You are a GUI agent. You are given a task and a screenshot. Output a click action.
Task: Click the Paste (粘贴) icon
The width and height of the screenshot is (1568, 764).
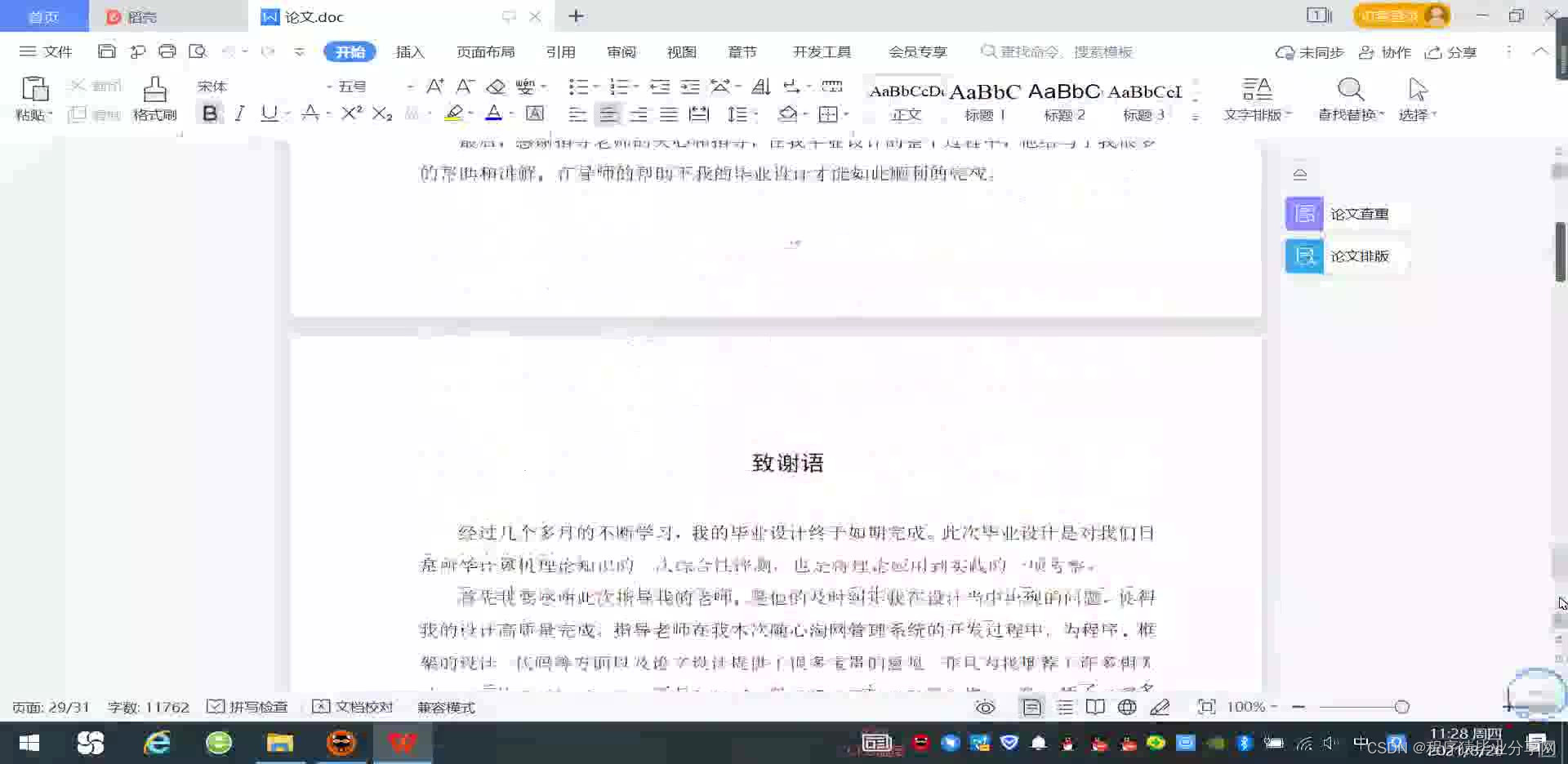(x=34, y=89)
